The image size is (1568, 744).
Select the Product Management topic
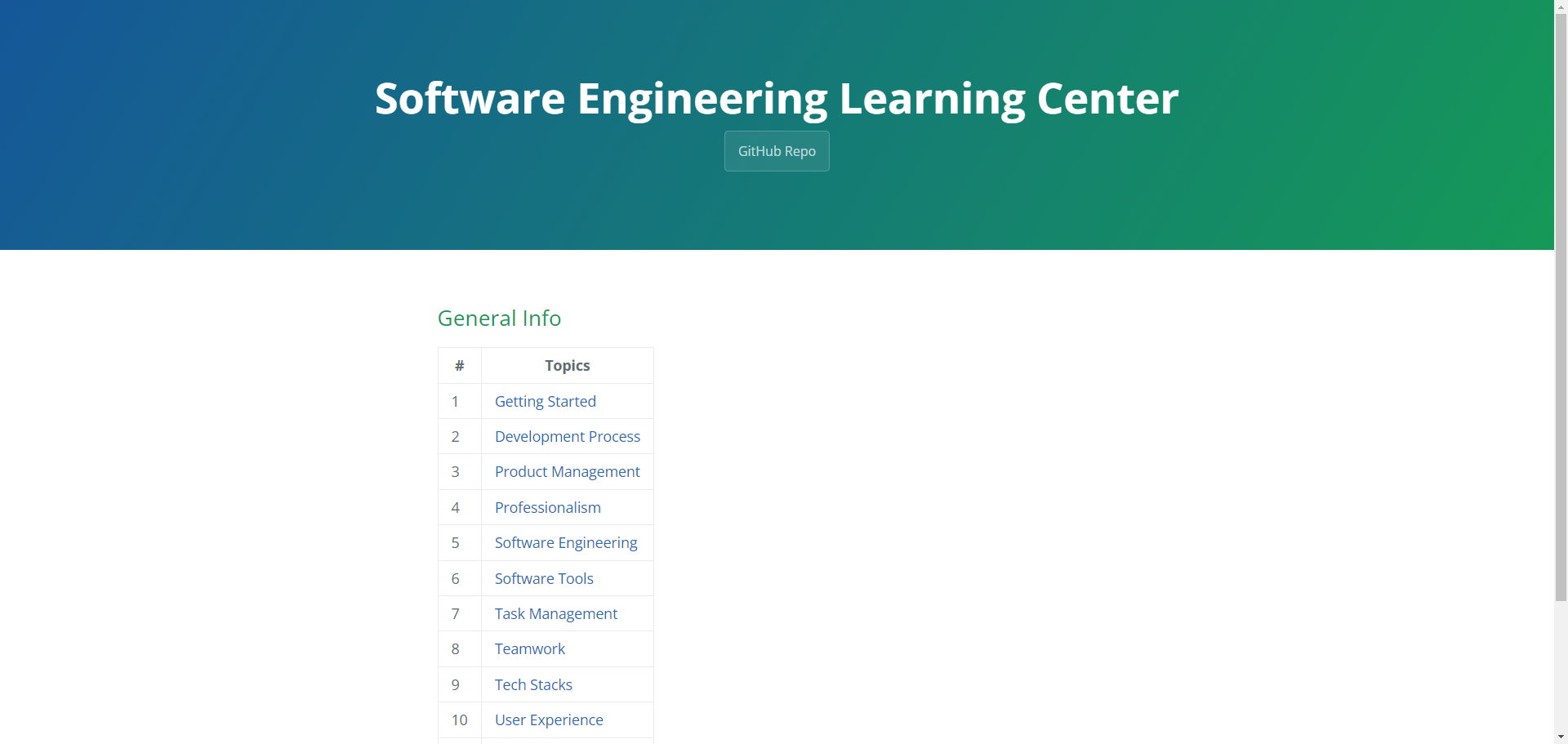tap(567, 472)
